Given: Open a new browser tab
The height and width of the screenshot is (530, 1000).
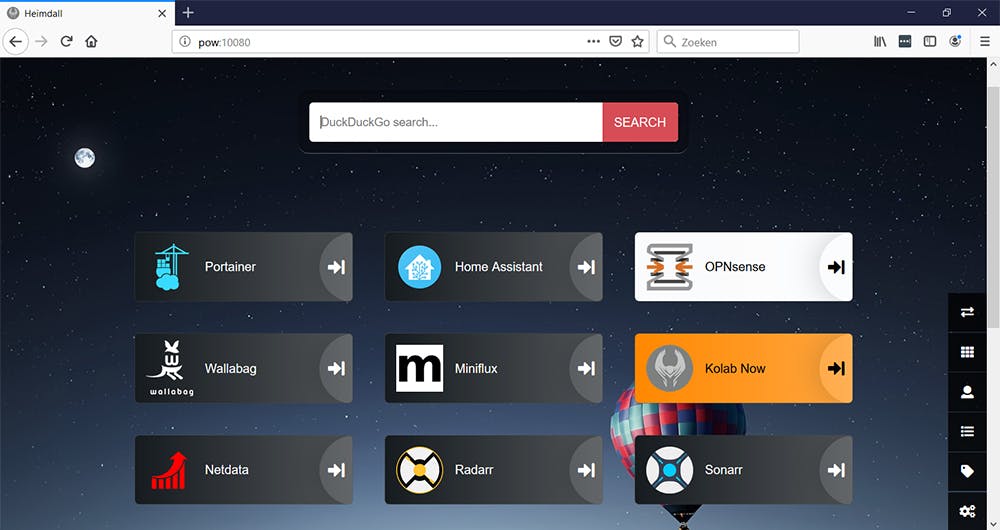Looking at the screenshot, I should click(188, 12).
